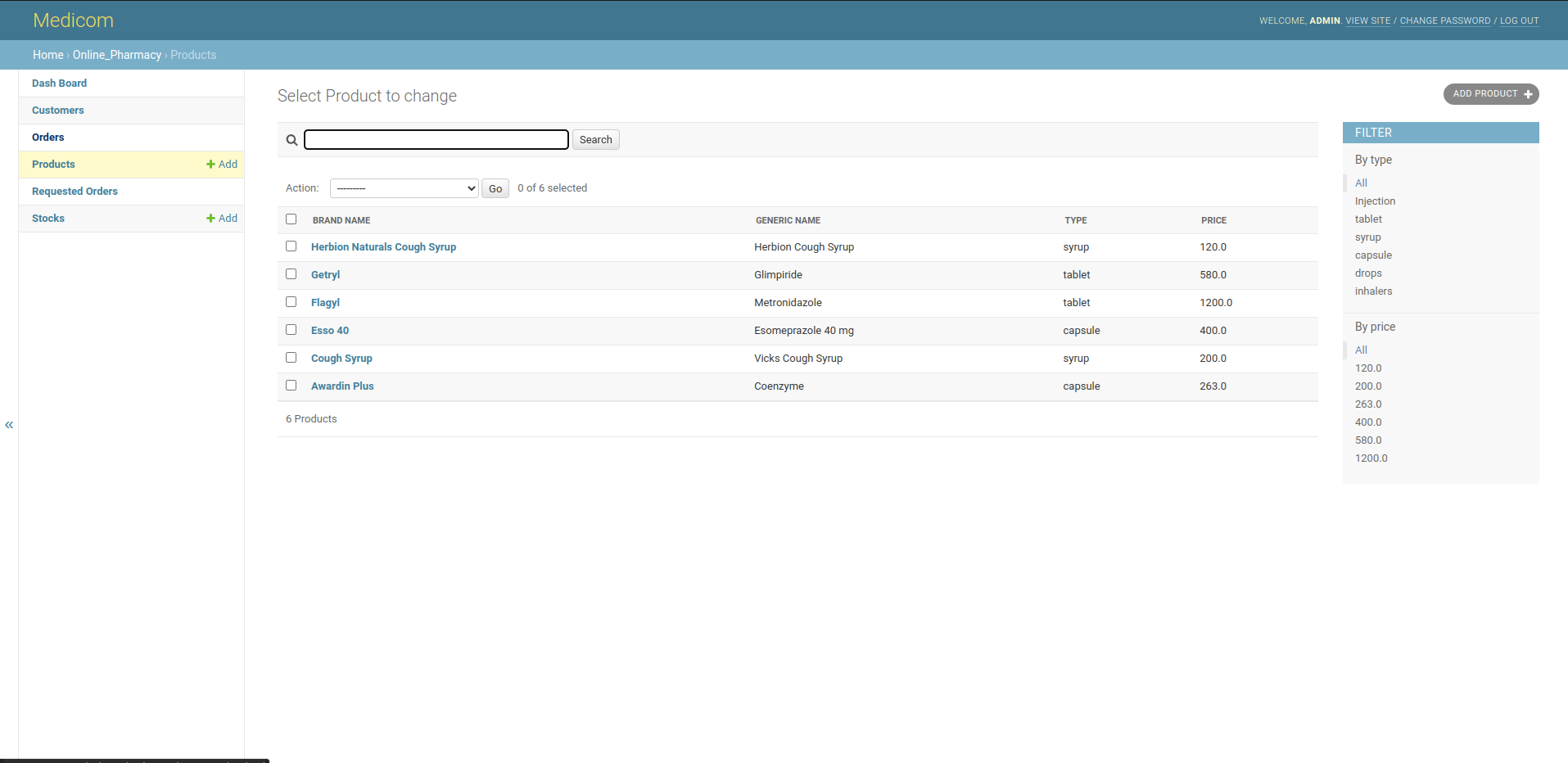Filter by type inhalers
This screenshot has height=763, width=1568.
coord(1373,291)
